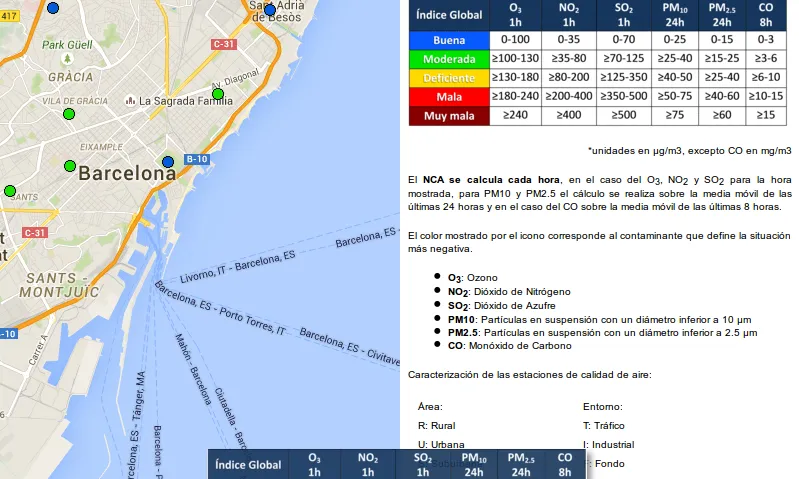Image resolution: width=799 pixels, height=479 pixels.
Task: Click the green Moderada legend swatch
Action: [449, 59]
